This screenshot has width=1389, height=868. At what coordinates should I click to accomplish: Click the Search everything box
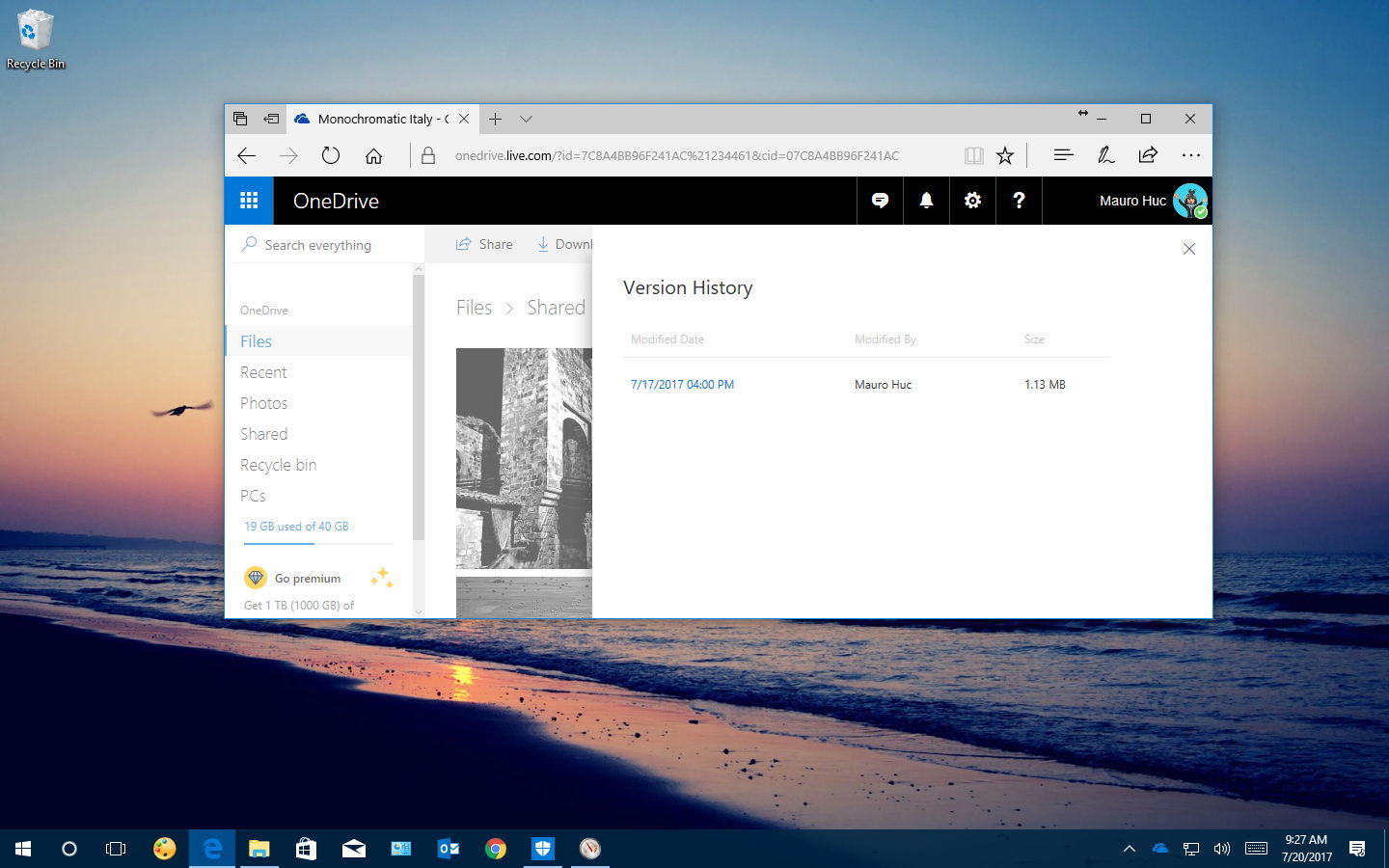[324, 245]
